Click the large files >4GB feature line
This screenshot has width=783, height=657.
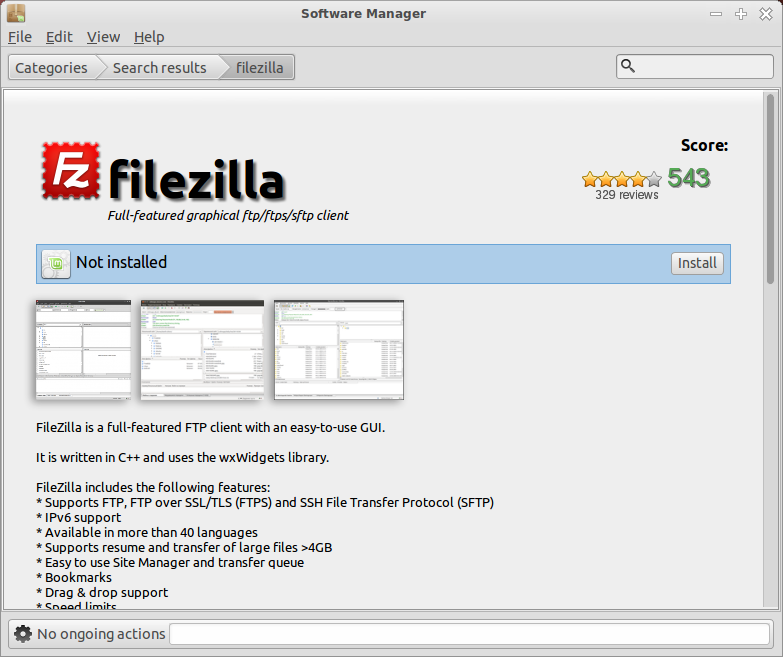[184, 547]
